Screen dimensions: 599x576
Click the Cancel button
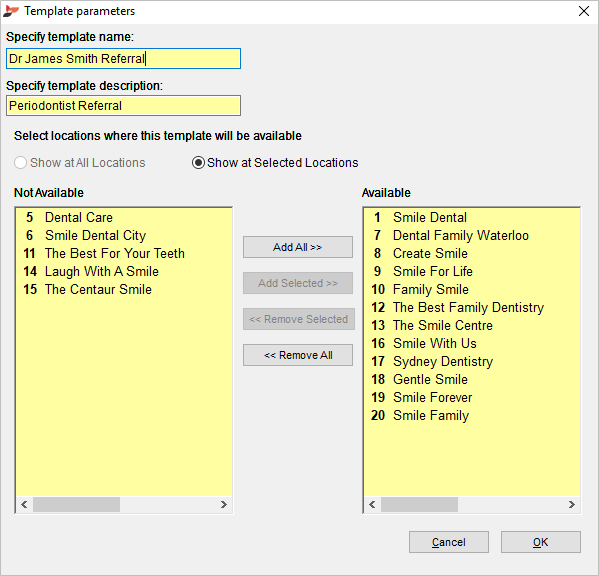[x=448, y=542]
